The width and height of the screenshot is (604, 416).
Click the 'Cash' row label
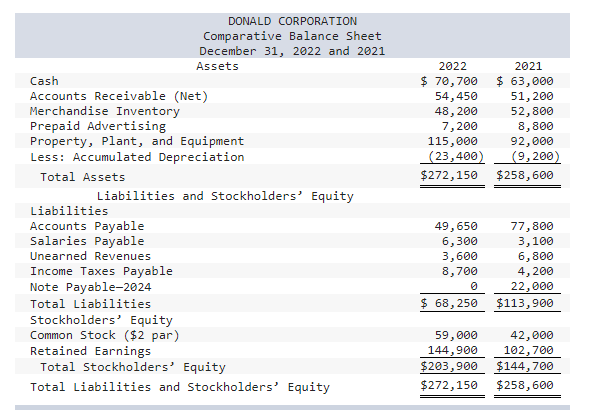click(x=44, y=81)
